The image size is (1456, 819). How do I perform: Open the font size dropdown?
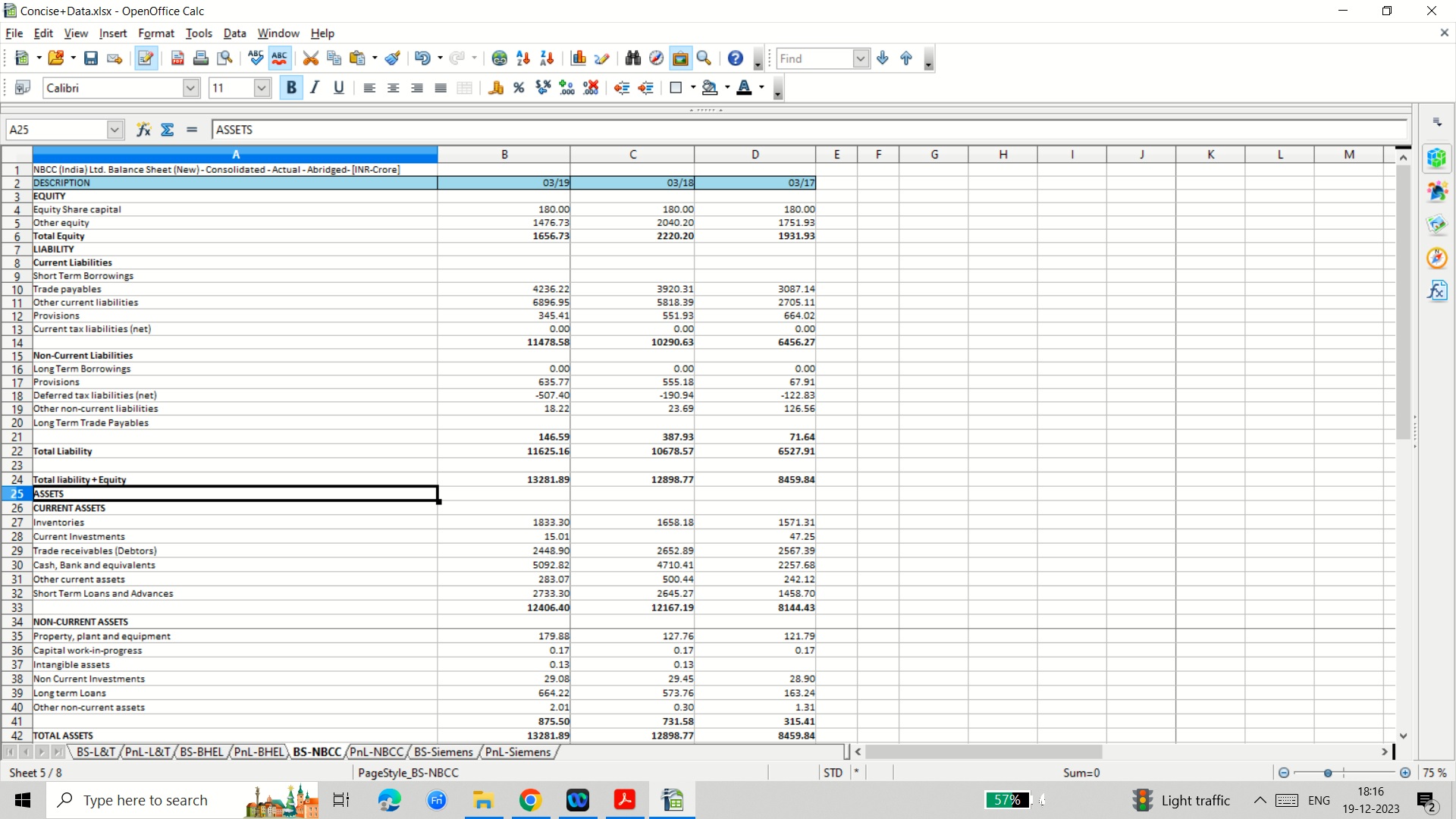point(262,88)
